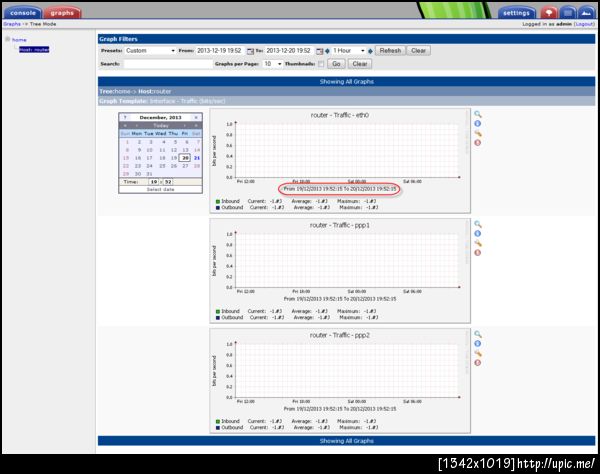
Task: Switch to the graphs tab
Action: click(62, 13)
